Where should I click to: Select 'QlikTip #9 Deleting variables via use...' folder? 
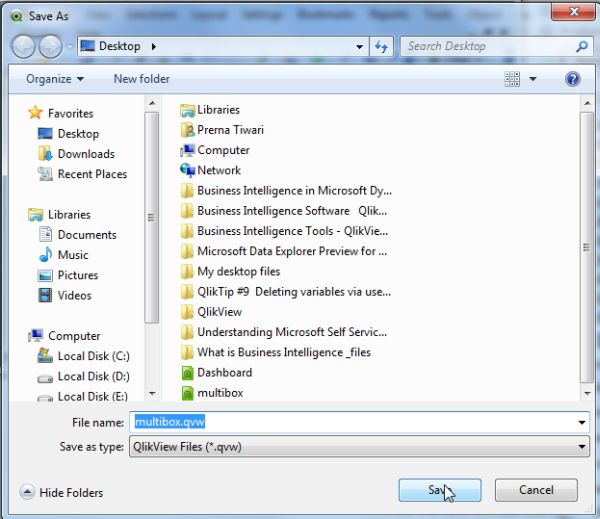294,292
